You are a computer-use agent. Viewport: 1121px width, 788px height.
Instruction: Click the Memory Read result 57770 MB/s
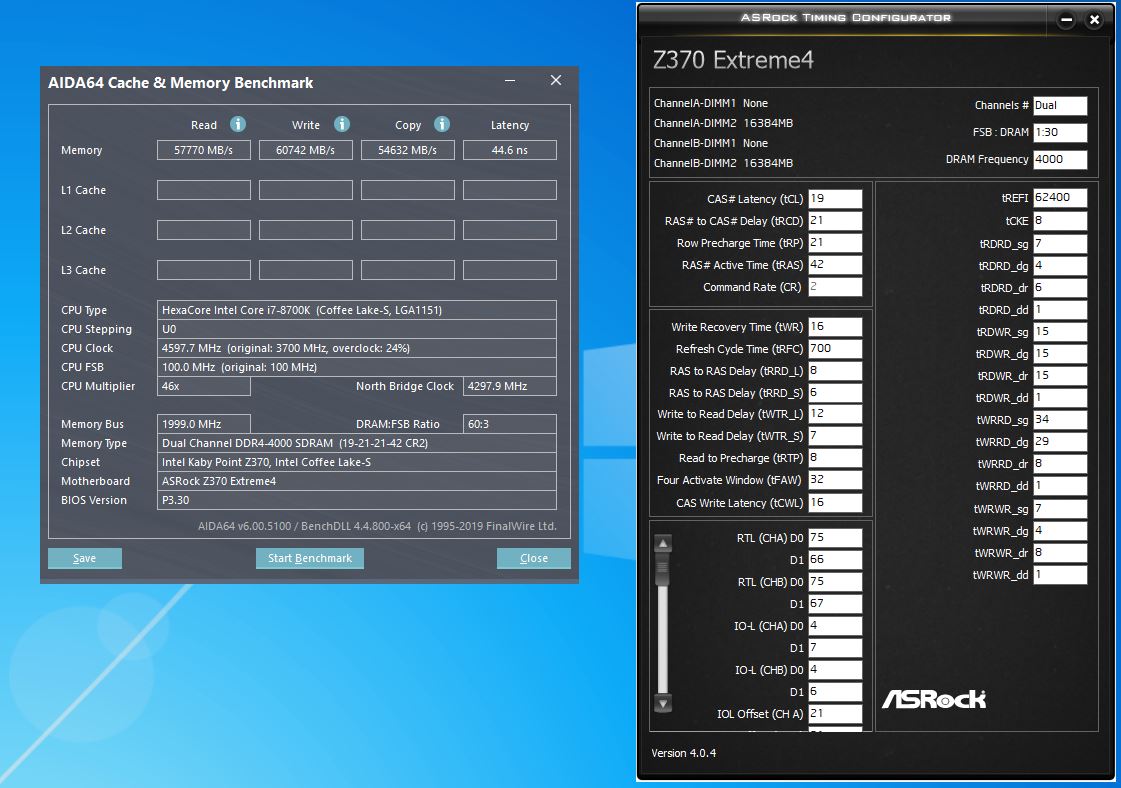click(204, 150)
